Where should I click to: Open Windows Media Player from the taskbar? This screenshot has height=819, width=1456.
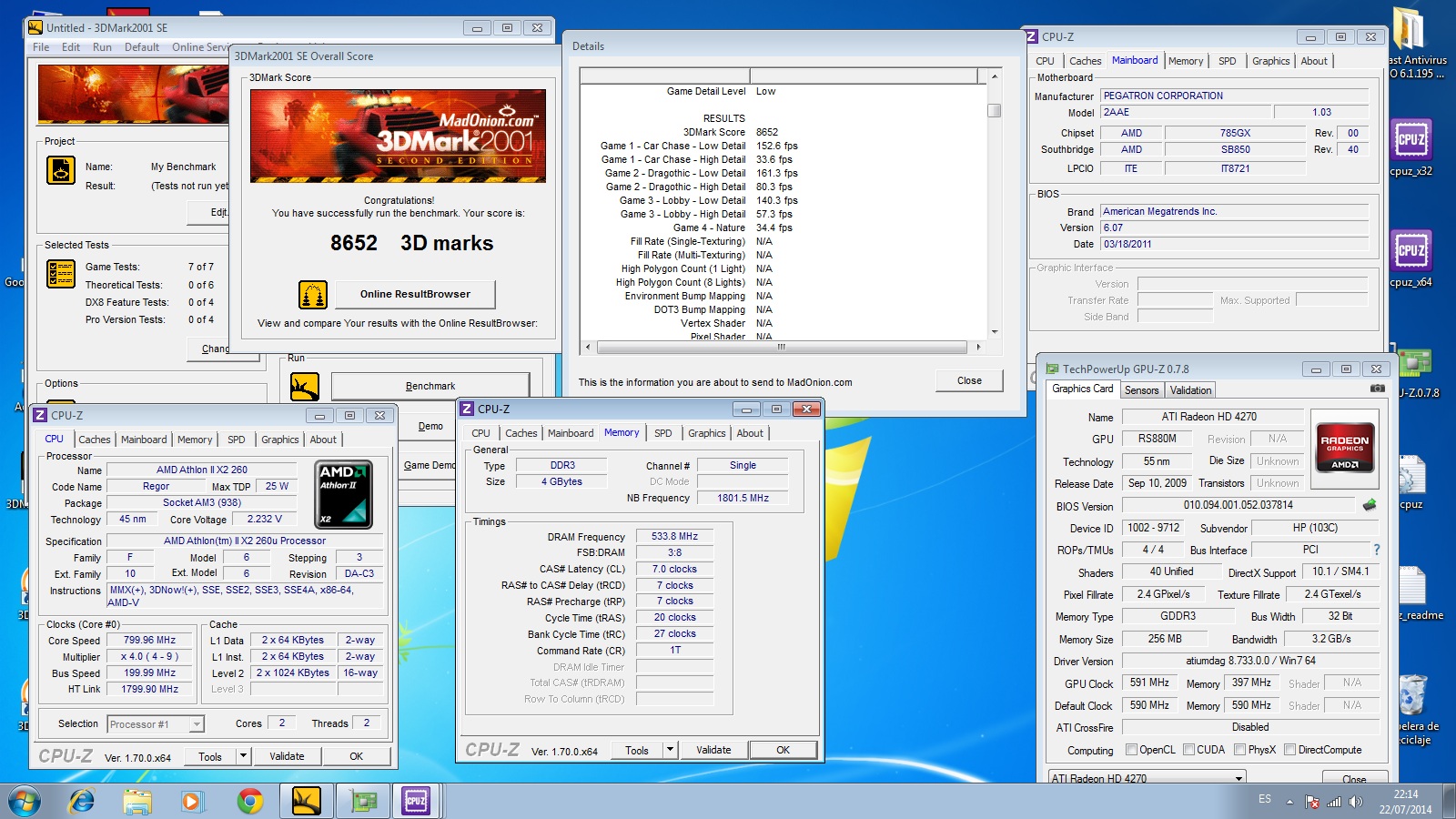coord(192,802)
